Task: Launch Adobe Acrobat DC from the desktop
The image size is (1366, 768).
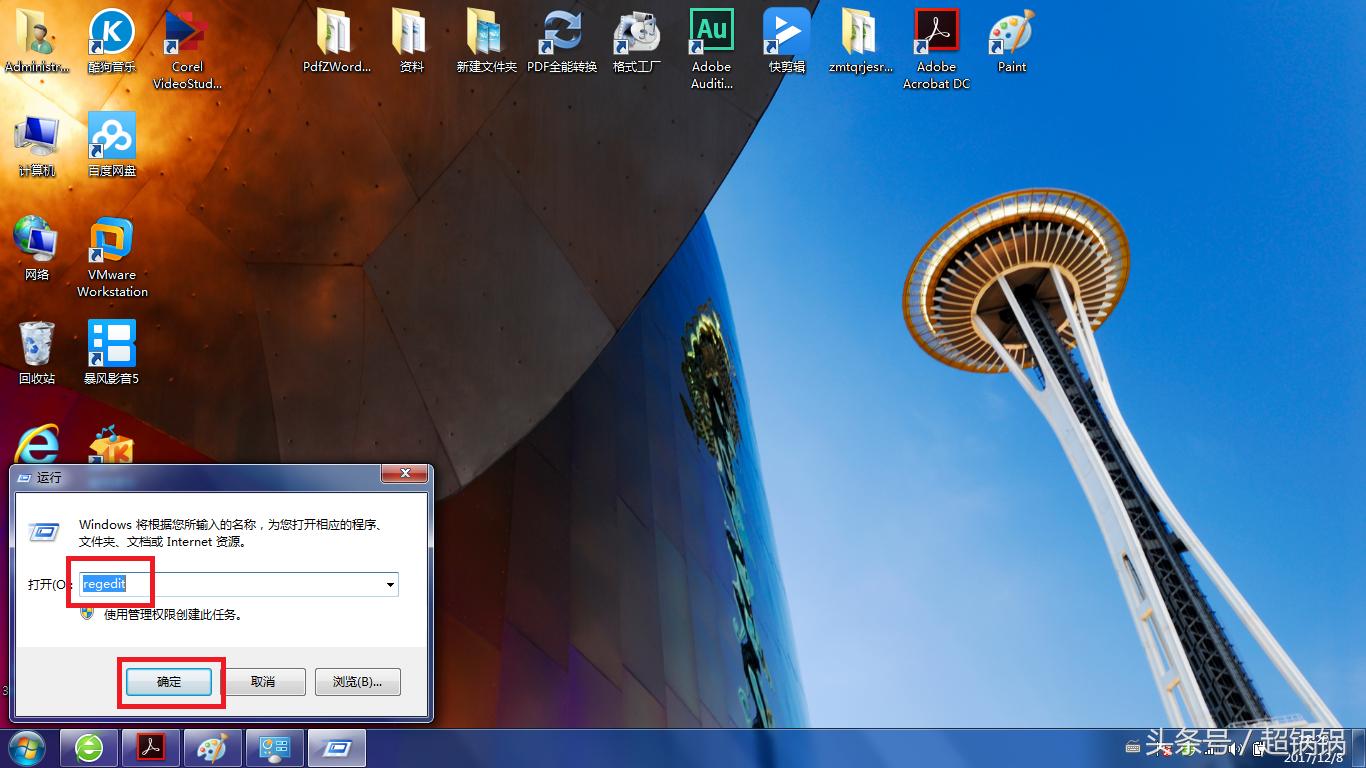Action: click(x=936, y=30)
